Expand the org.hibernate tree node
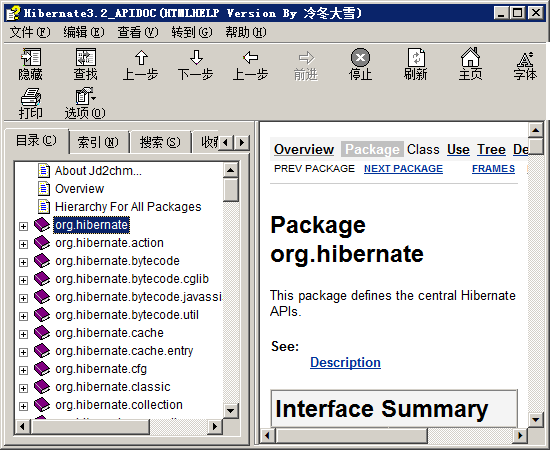This screenshot has width=550, height=450. point(23,226)
